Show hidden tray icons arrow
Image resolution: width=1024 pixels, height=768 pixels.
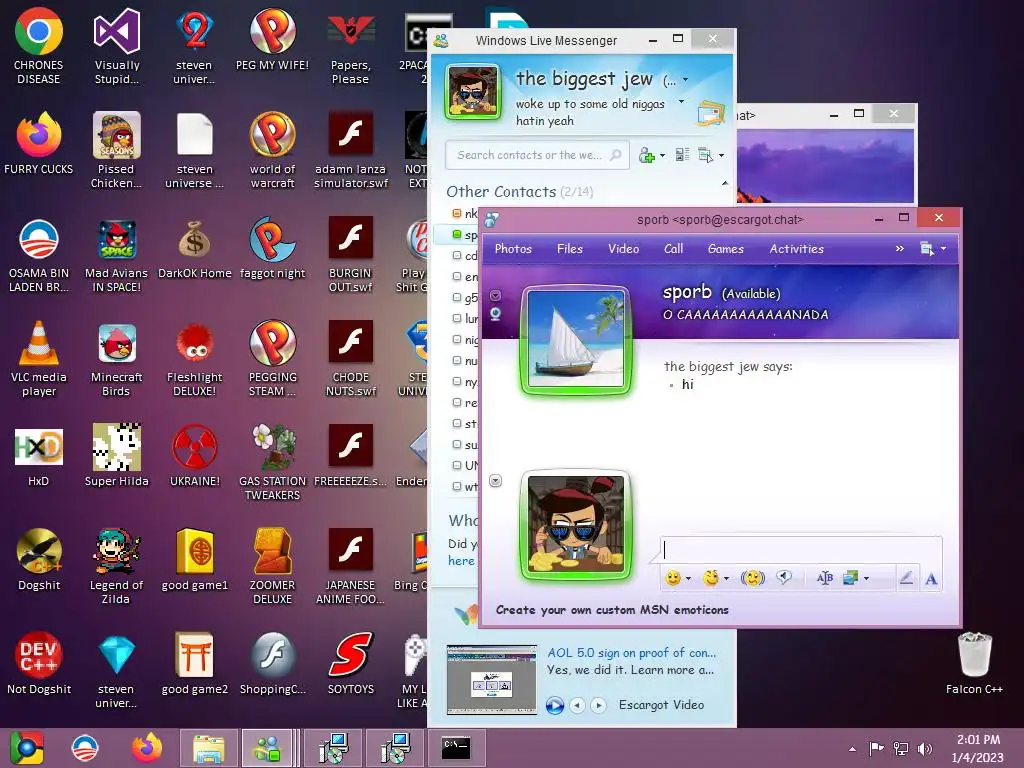coord(852,748)
